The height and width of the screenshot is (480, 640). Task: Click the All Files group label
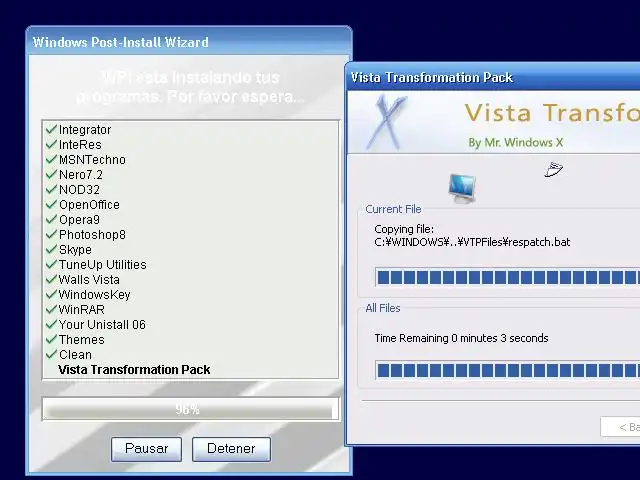coord(383,308)
